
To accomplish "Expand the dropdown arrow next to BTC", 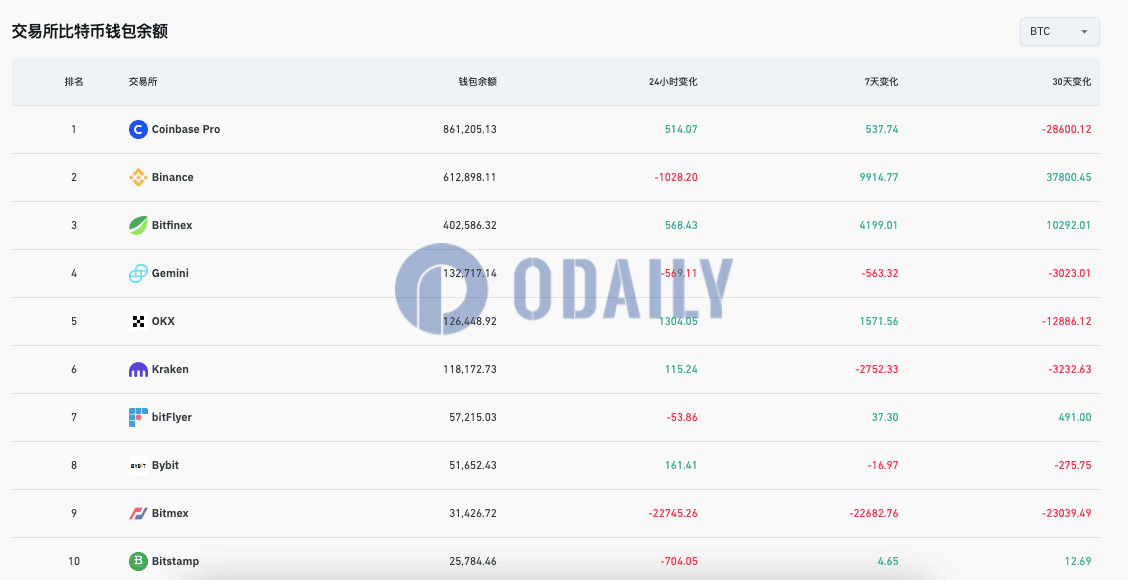I will point(1084,32).
